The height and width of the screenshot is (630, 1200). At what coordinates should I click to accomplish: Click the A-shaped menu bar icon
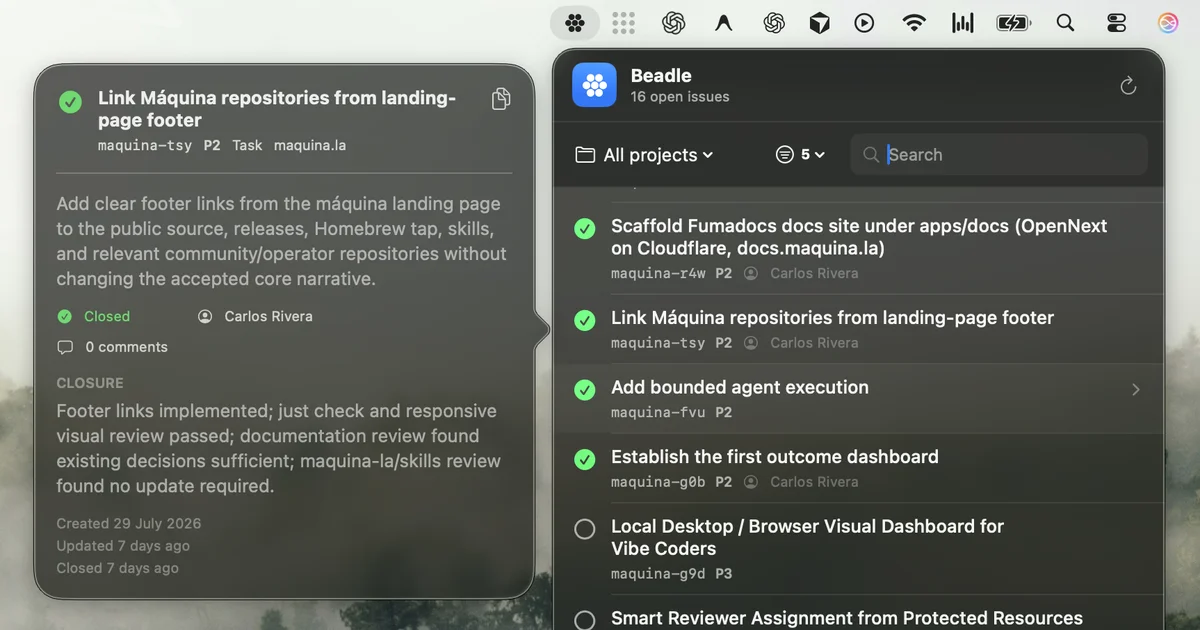(x=723, y=22)
